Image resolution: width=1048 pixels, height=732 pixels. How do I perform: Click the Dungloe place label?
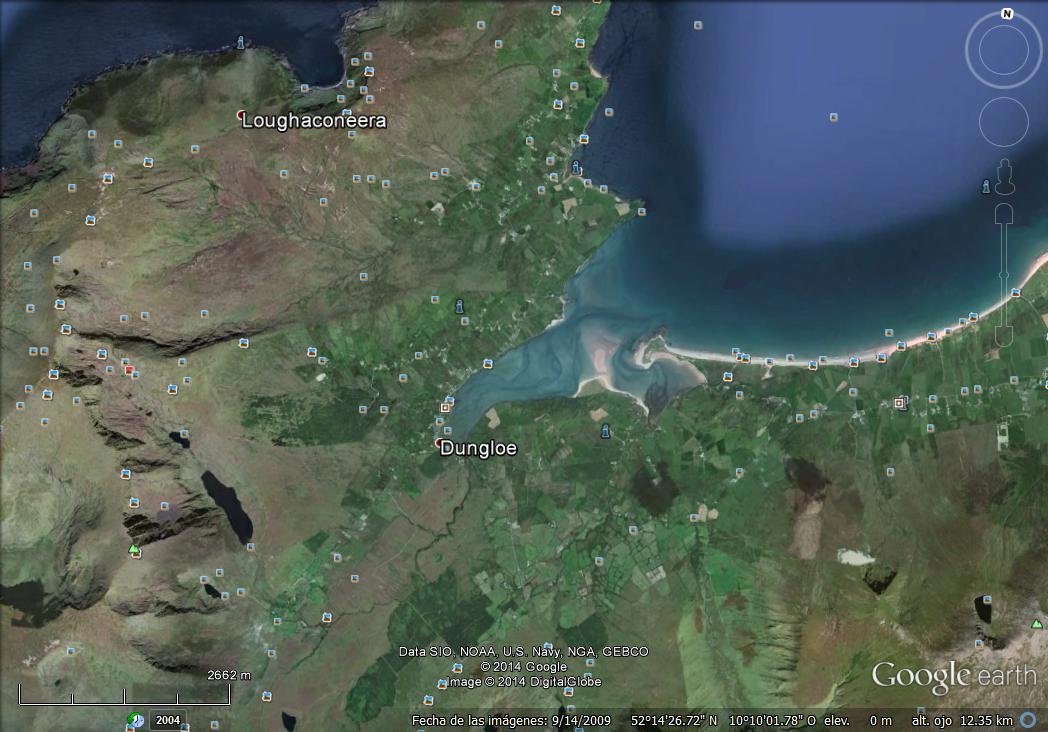click(x=479, y=449)
